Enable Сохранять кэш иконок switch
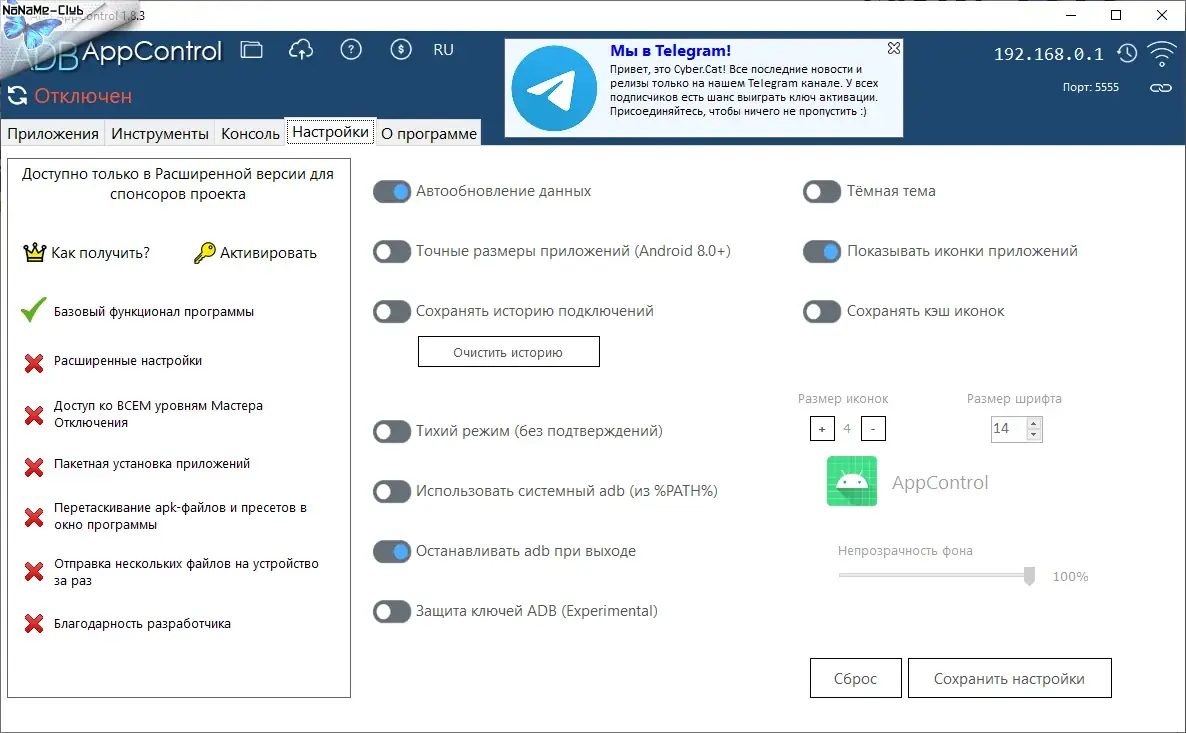The width and height of the screenshot is (1186, 733). click(821, 311)
